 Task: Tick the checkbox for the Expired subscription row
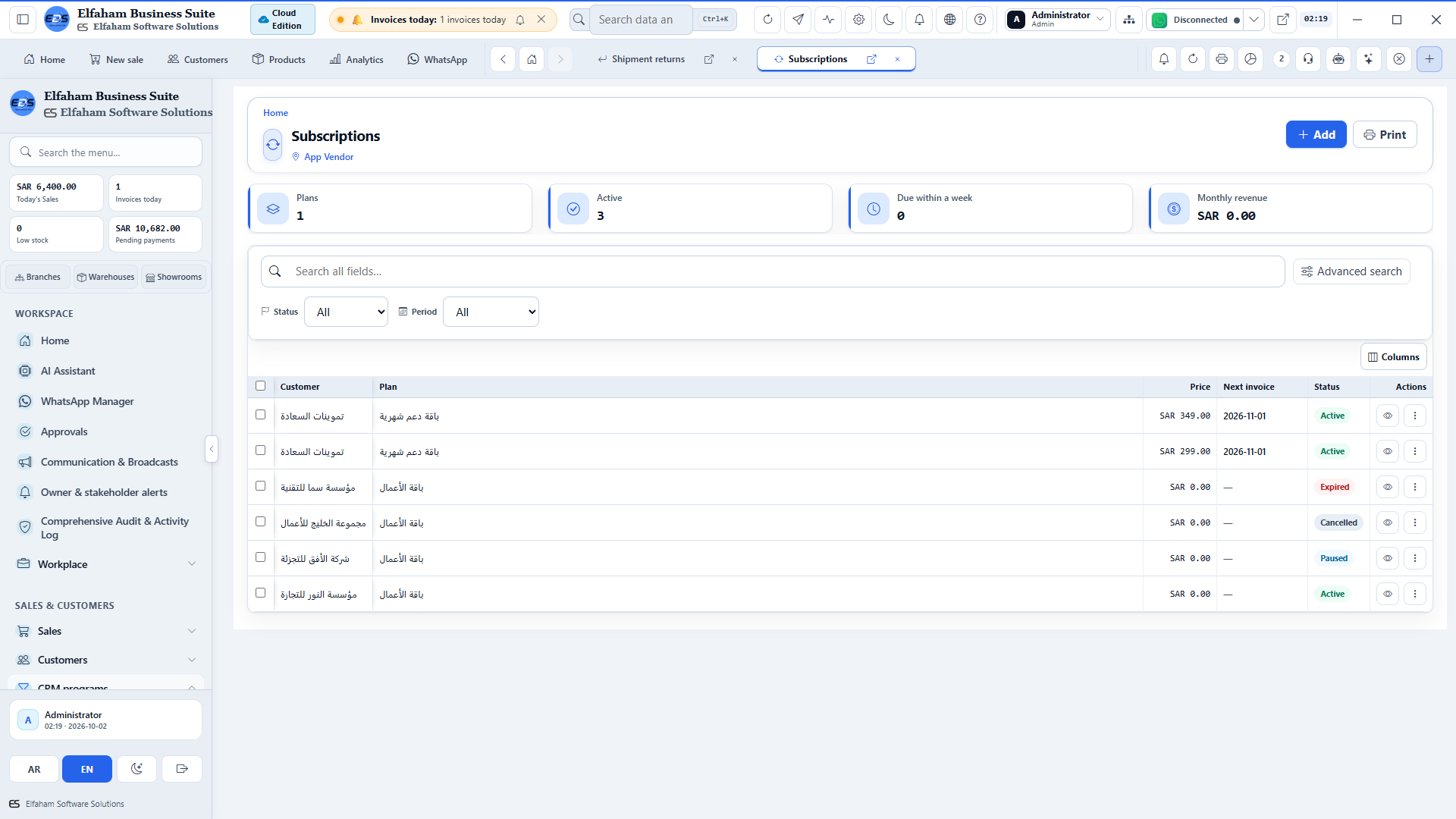click(260, 486)
